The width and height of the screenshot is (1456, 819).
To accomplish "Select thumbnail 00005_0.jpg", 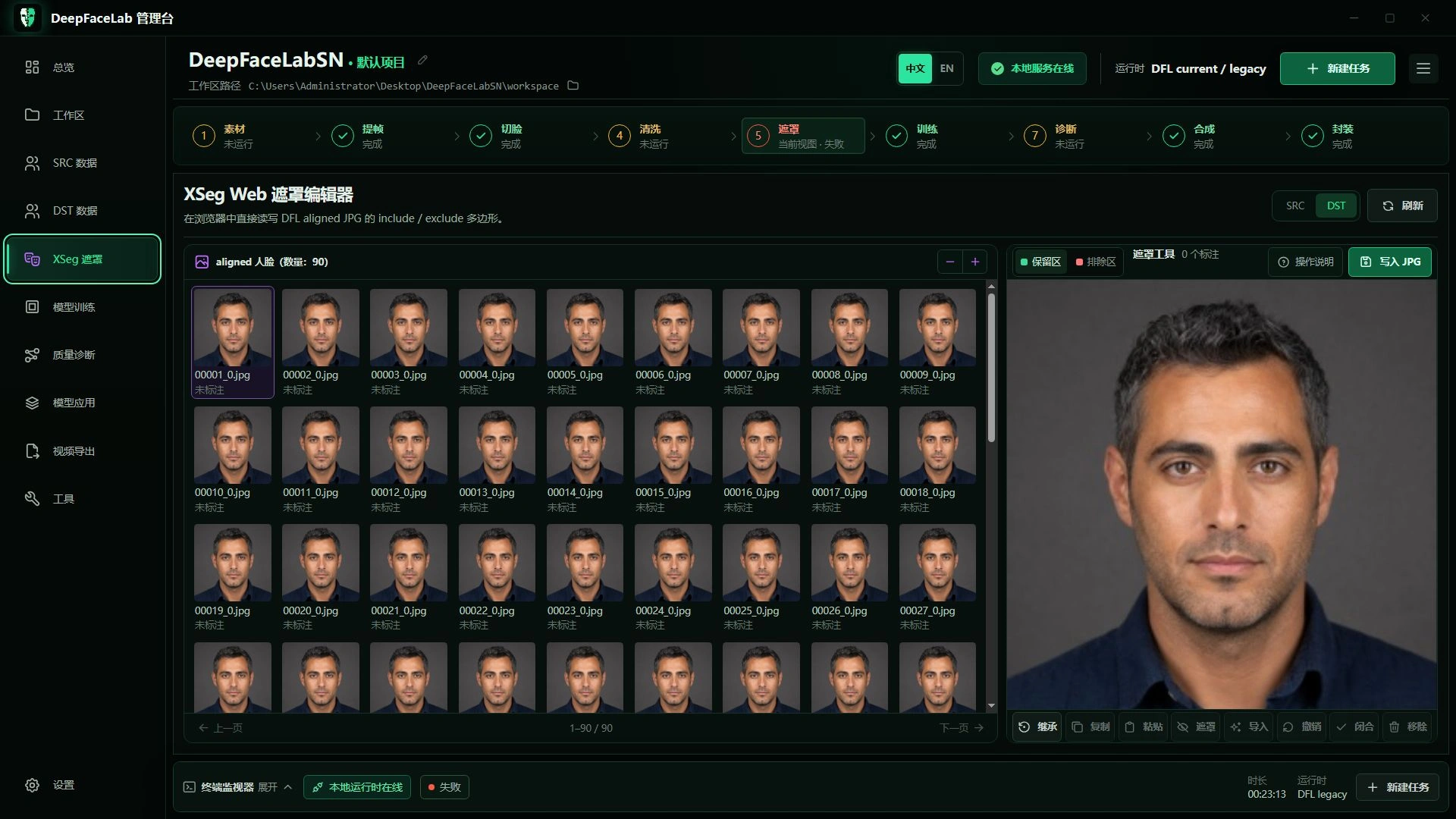I will click(x=585, y=342).
